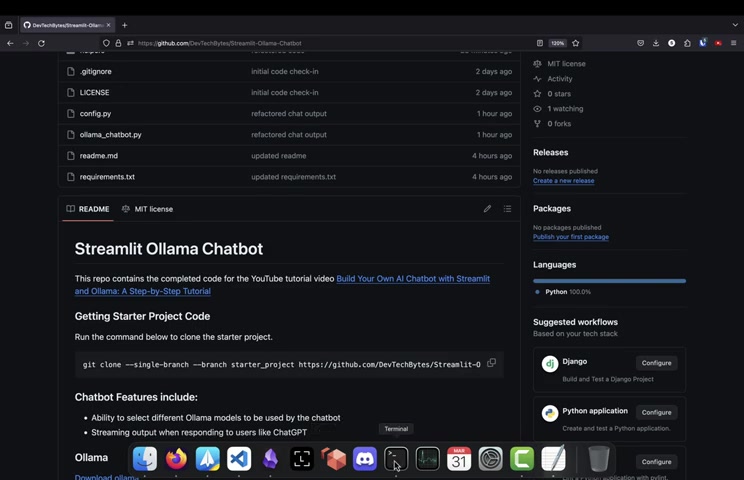This screenshot has width=744, height=480.
Task: Open Finder from the dock
Action: pyautogui.click(x=145, y=459)
